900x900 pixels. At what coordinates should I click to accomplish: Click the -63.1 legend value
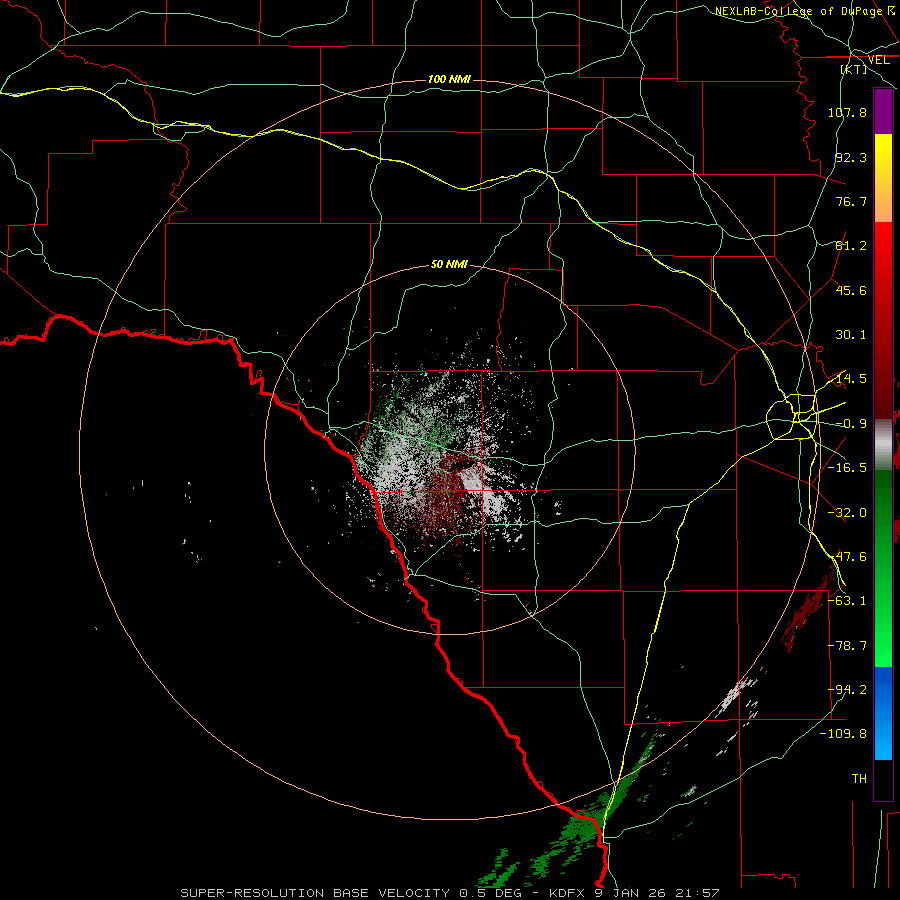[847, 601]
